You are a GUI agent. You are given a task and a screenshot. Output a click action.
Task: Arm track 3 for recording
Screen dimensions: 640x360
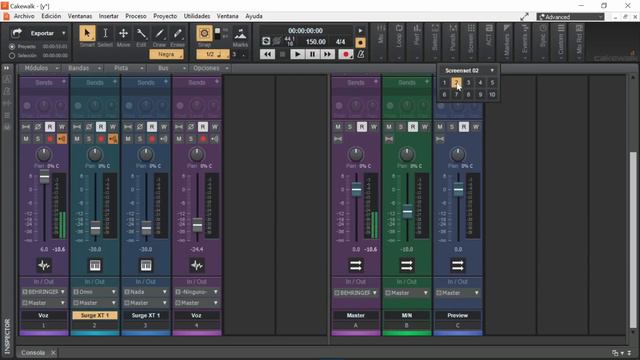[152, 139]
